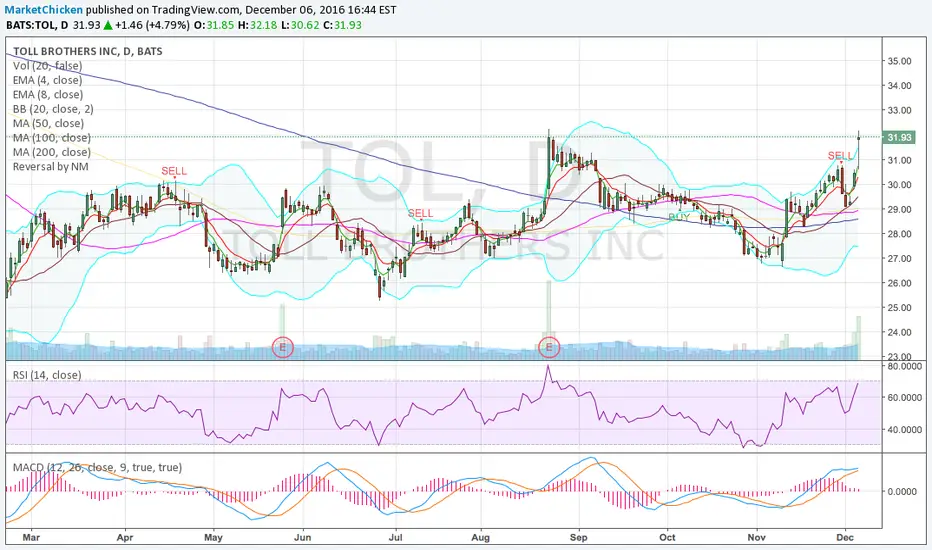This screenshot has width=932, height=550.
Task: Click the earnings E marker in late May
Action: tap(283, 347)
